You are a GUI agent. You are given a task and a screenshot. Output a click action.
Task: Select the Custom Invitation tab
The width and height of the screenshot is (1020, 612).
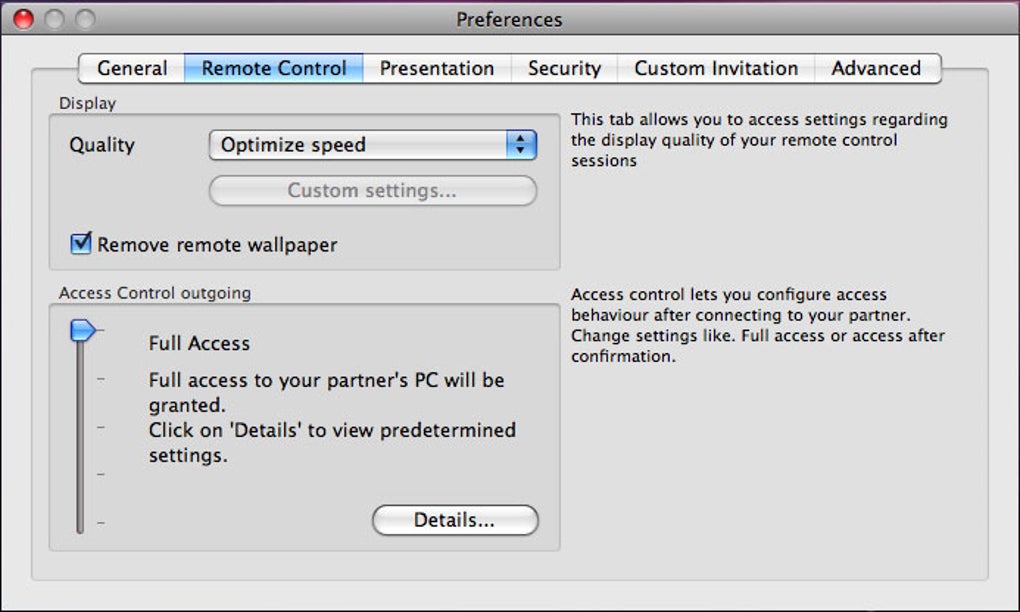pyautogui.click(x=716, y=69)
